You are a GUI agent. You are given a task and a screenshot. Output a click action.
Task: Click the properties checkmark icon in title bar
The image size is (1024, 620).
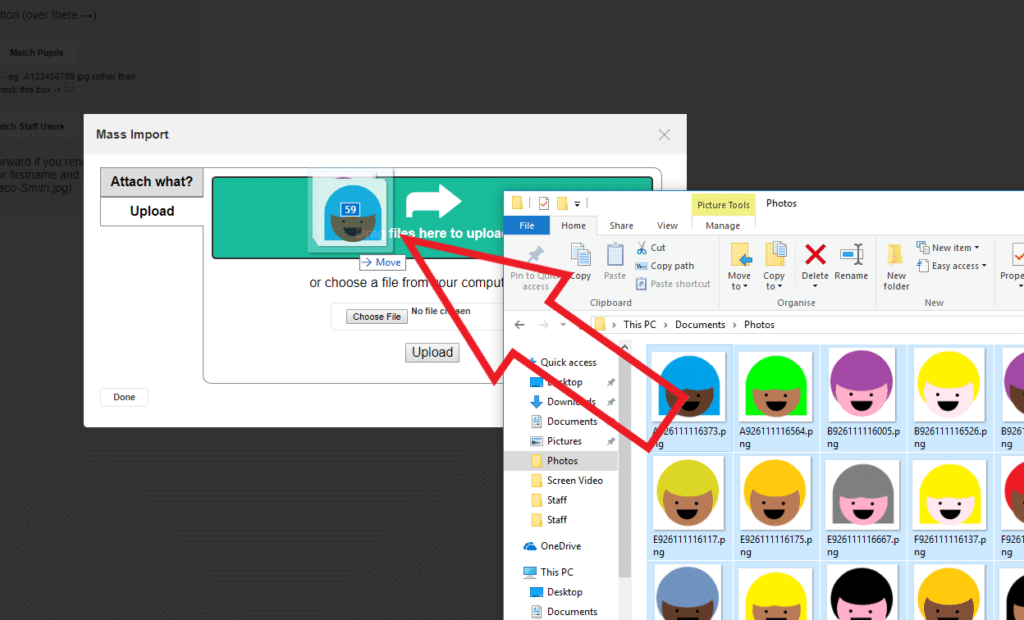click(x=543, y=203)
